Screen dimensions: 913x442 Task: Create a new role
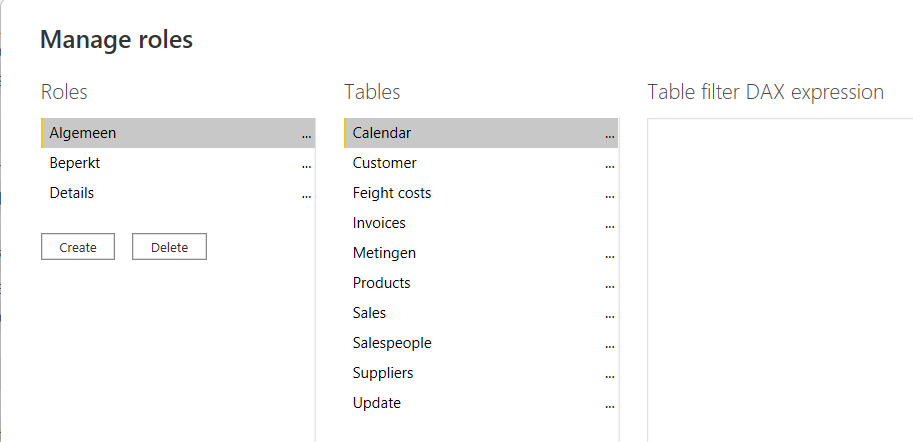coord(78,247)
